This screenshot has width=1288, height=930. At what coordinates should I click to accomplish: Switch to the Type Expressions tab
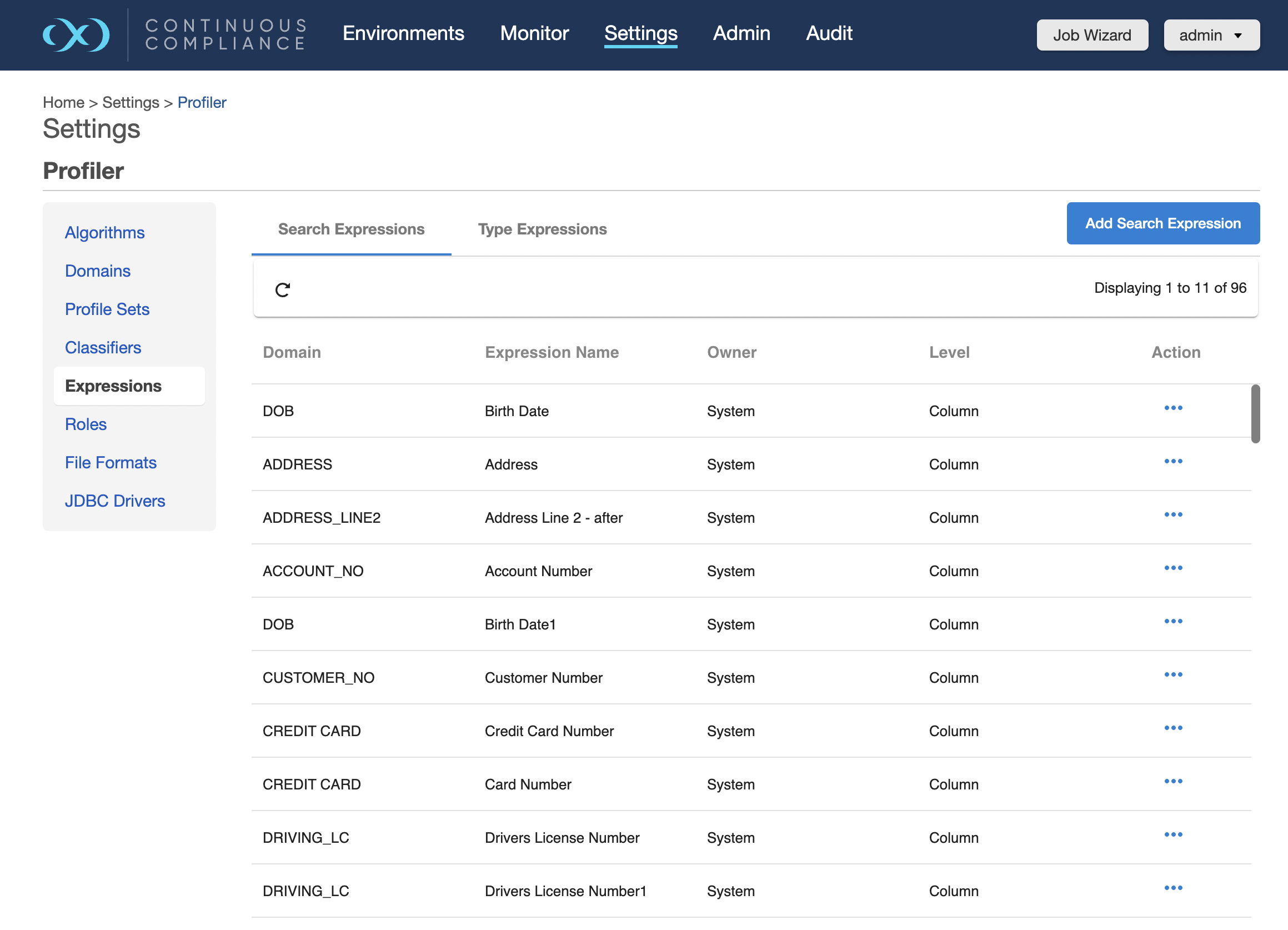542,229
